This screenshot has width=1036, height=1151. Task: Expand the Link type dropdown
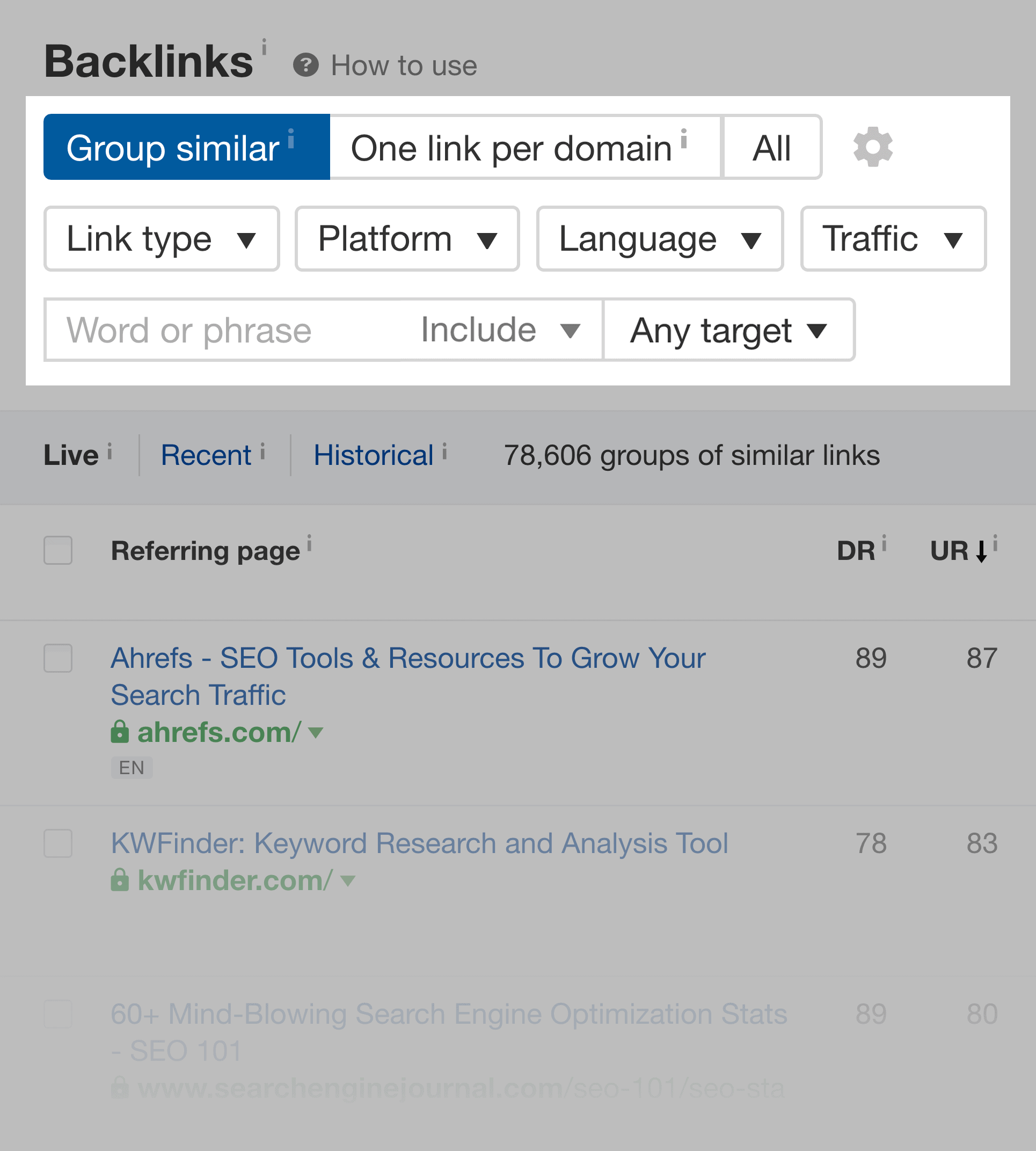(x=163, y=239)
